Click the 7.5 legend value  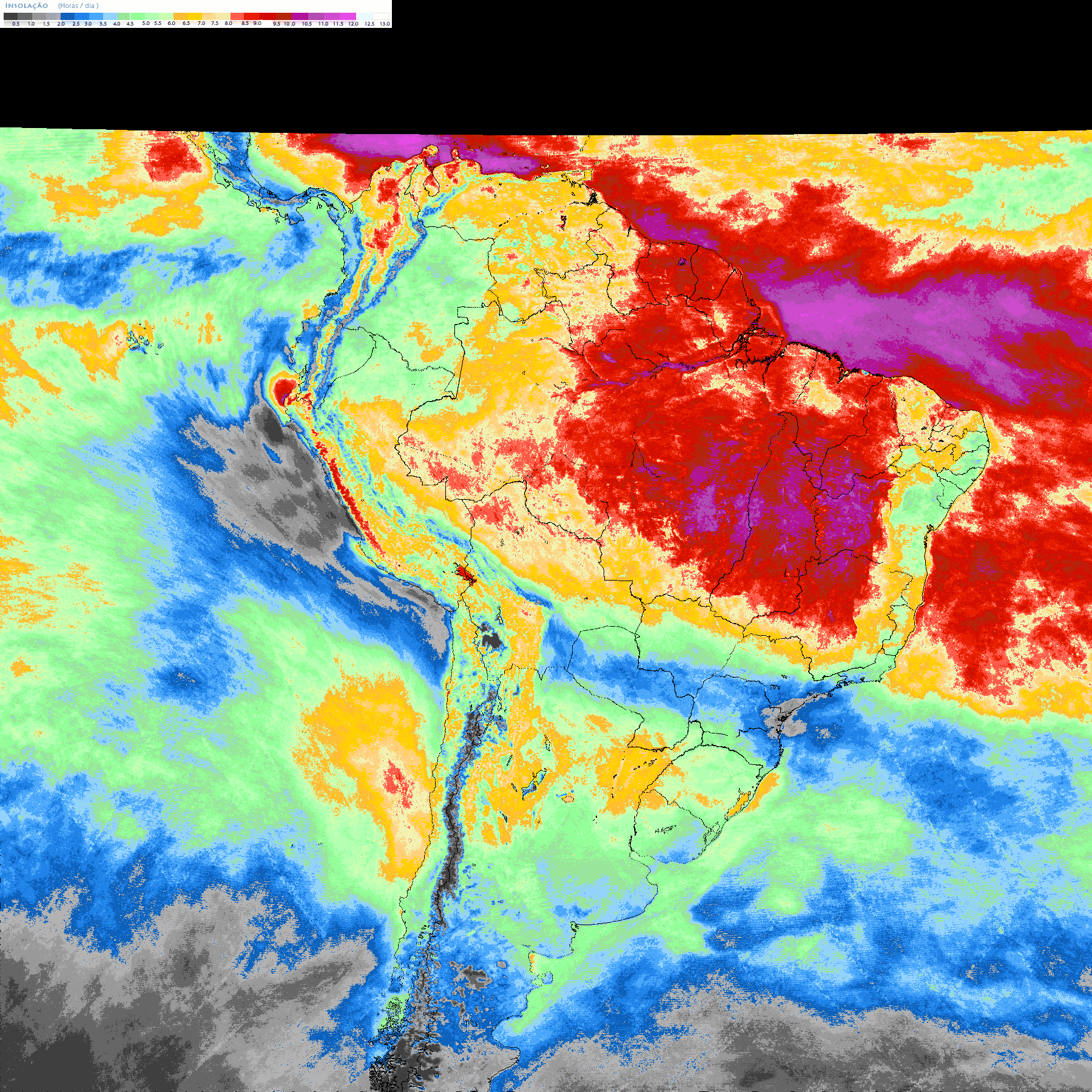coord(215,23)
